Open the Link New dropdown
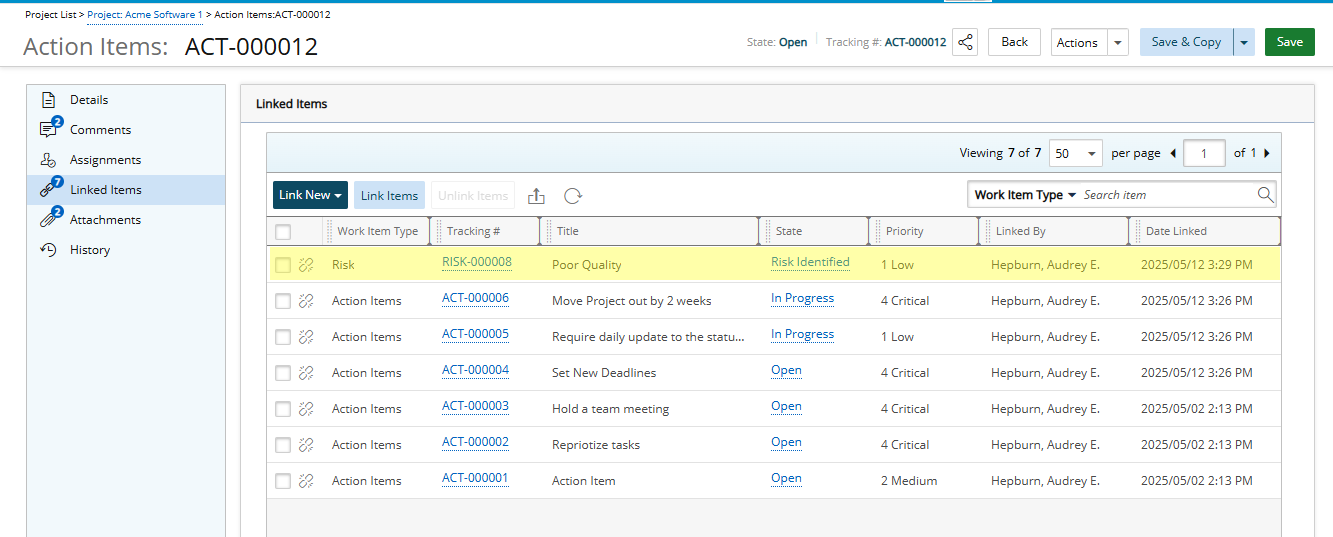1333x537 pixels. [310, 195]
